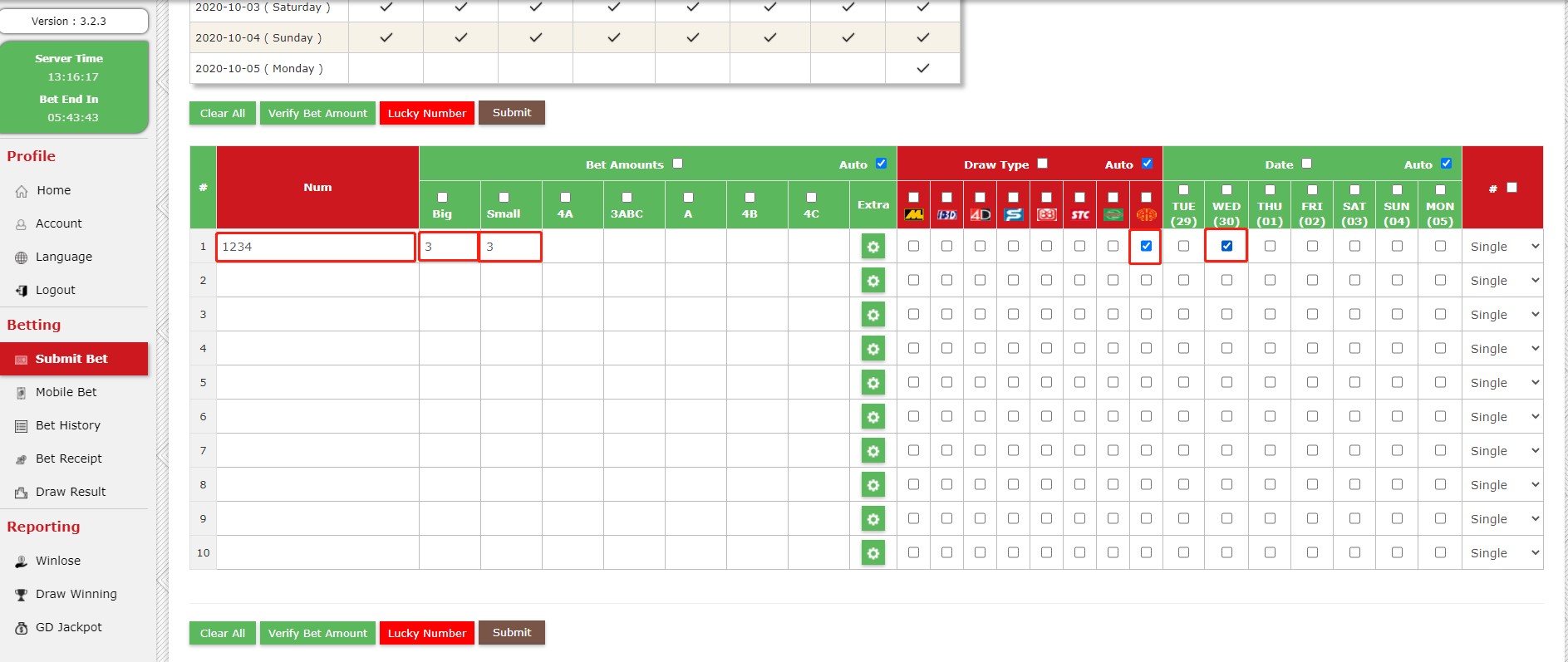This screenshot has width=1568, height=662.
Task: Click the green gear Extra icon in row 1
Action: point(872,247)
